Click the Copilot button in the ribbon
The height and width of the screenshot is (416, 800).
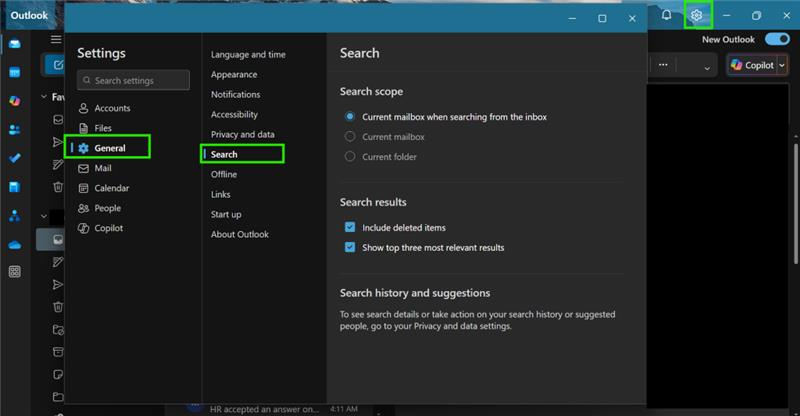[753, 65]
